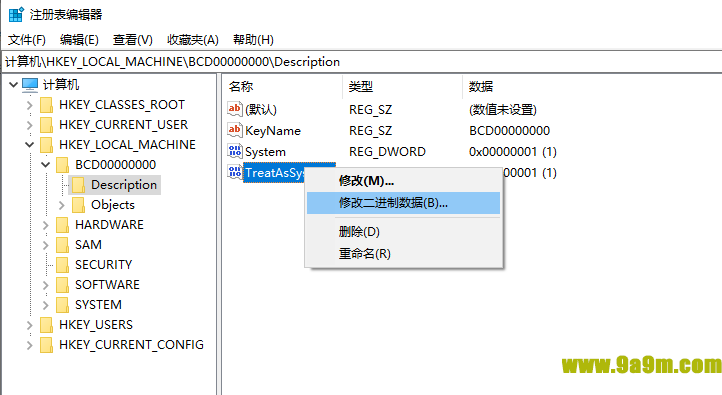The image size is (722, 395).
Task: Click the HKEY_CURRENT_USER folder icon
Action: pos(46,125)
